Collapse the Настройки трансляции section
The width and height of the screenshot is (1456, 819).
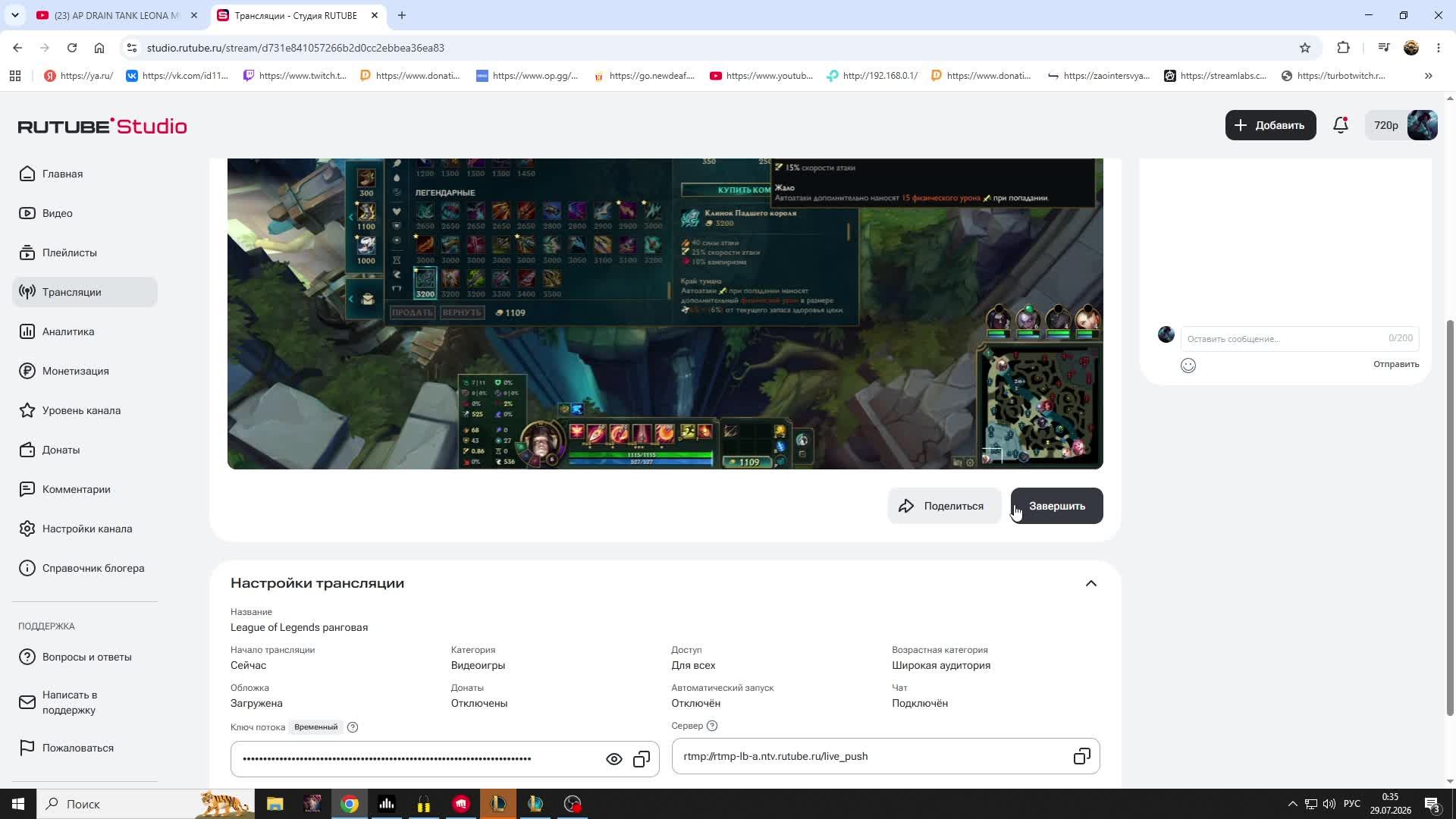click(1090, 583)
